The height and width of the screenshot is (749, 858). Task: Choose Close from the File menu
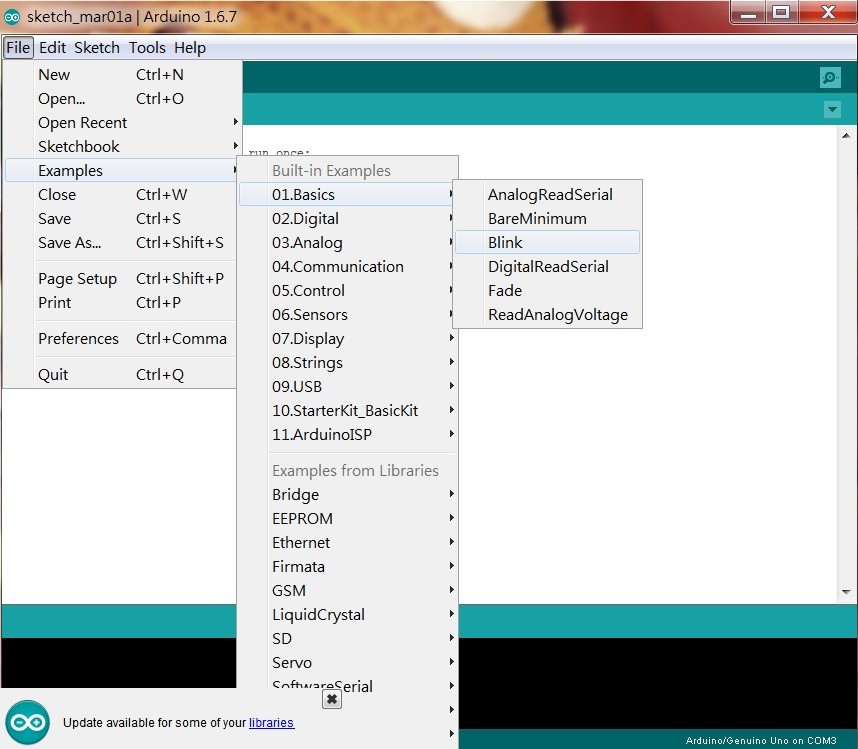click(x=121, y=195)
